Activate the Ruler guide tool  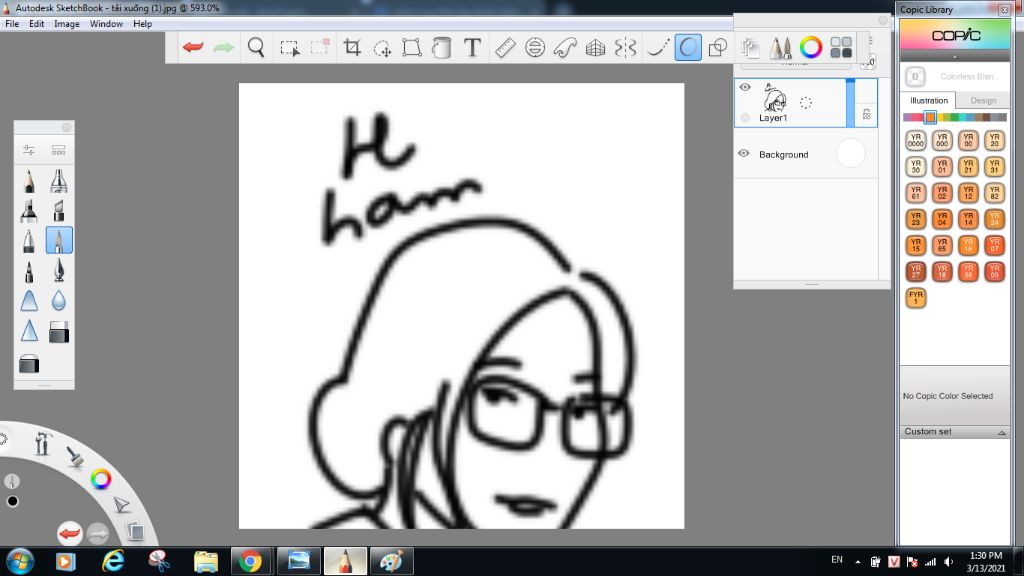click(505, 48)
